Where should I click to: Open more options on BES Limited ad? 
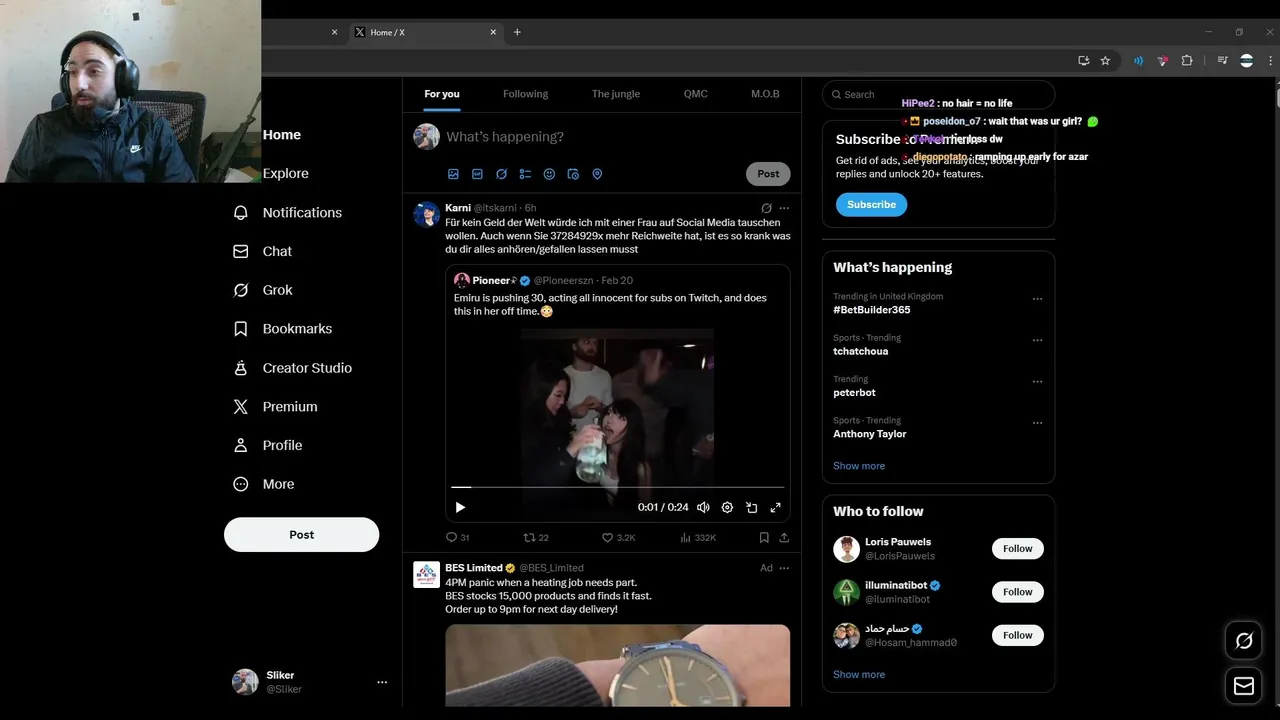point(784,568)
